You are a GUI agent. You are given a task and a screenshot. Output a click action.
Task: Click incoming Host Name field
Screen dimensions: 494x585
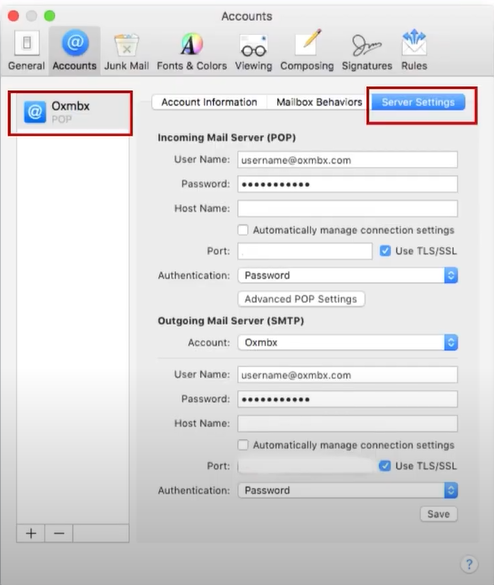tap(347, 209)
